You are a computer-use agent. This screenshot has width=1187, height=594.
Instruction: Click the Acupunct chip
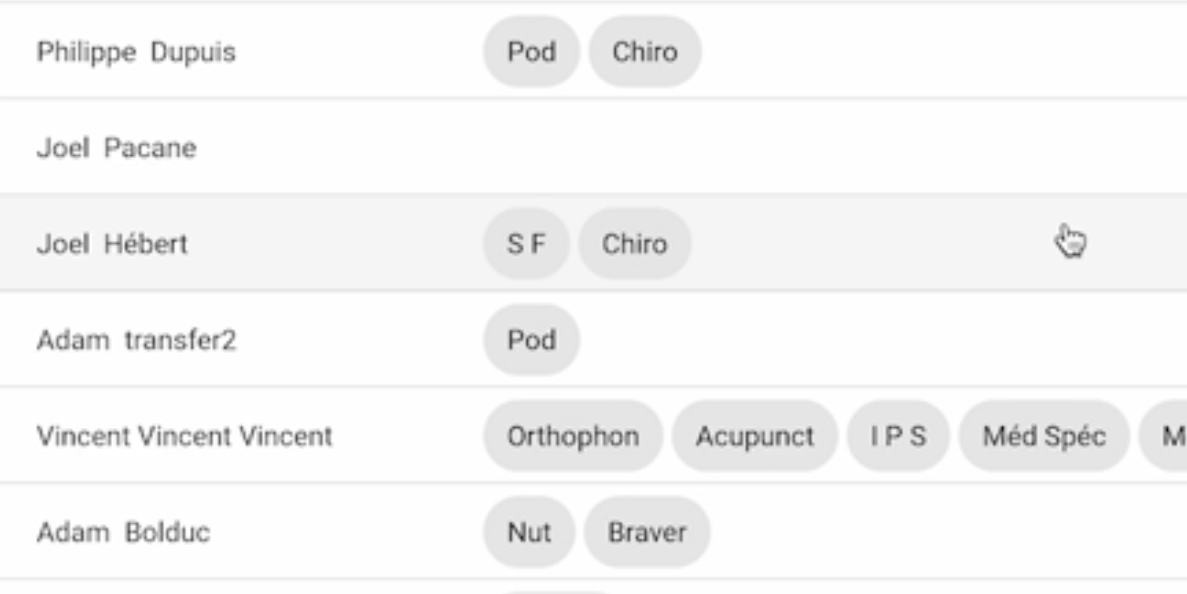[755, 436]
